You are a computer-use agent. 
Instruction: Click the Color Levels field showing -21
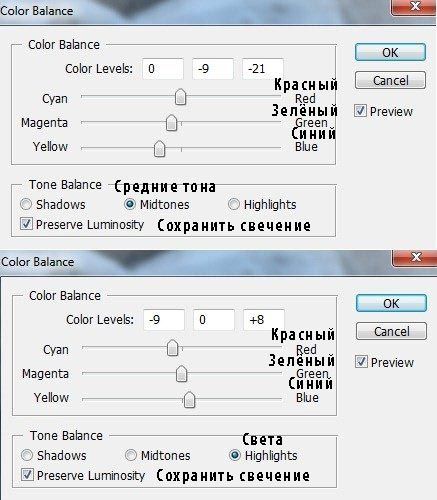tap(263, 69)
